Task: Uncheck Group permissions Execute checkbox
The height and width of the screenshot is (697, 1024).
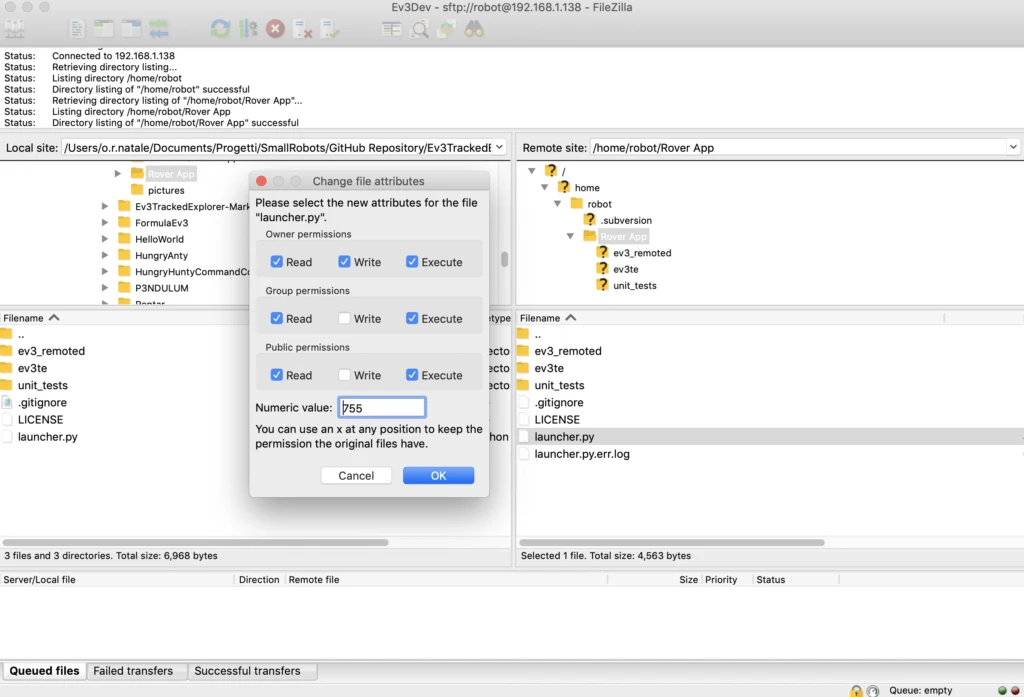Action: click(412, 319)
